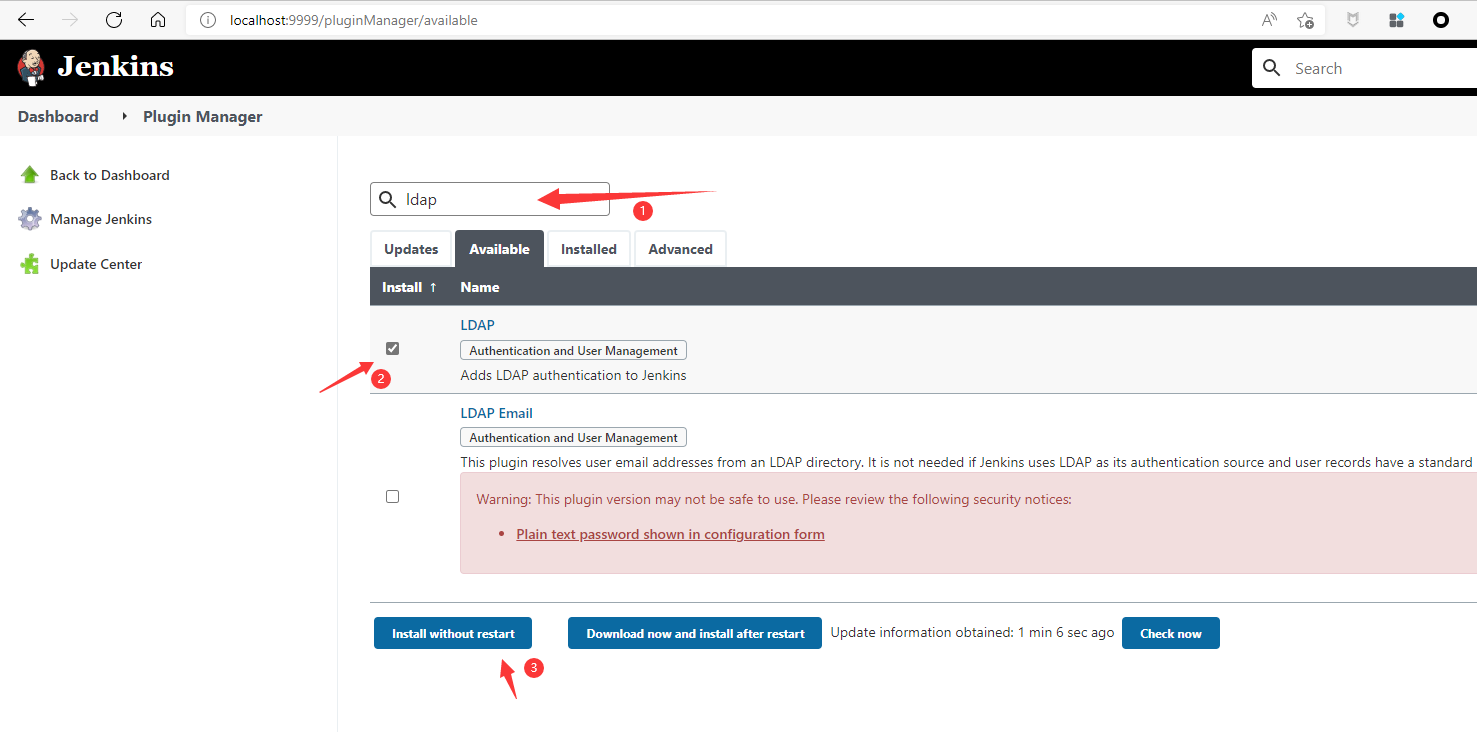Open the LDAP plugin link
This screenshot has height=732, width=1477.
477,325
